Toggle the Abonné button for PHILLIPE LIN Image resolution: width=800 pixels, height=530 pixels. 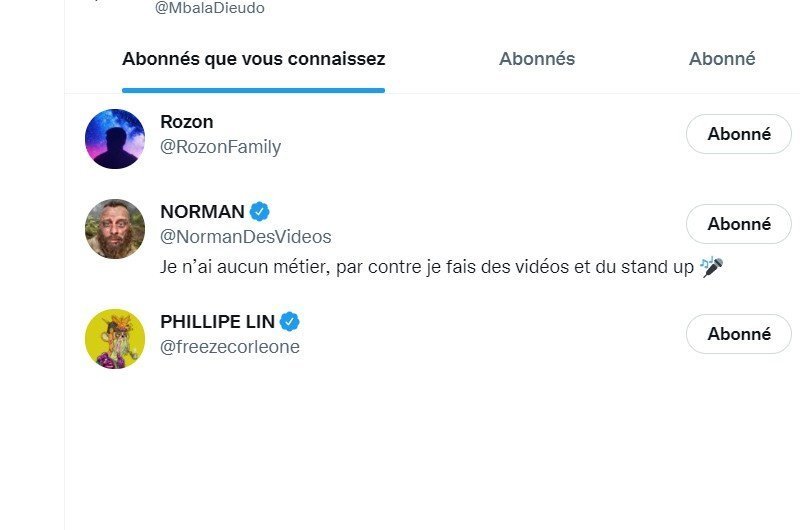click(x=738, y=334)
